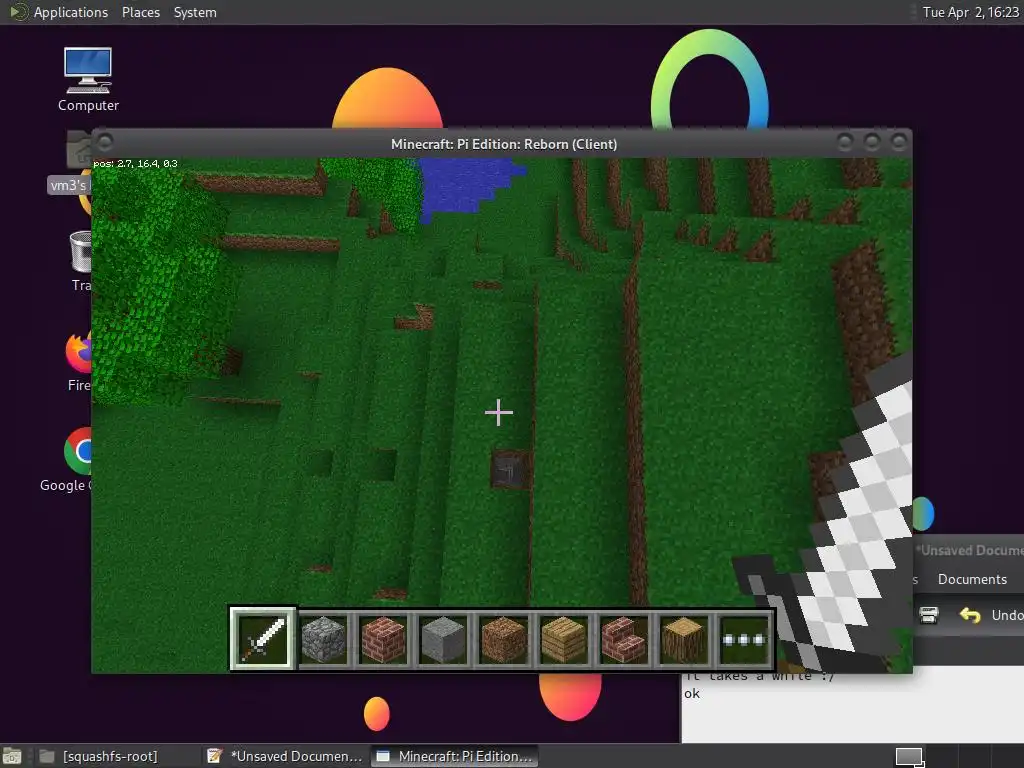Select the oak log hotbar slot
This screenshot has height=768, width=1024.
pyautogui.click(x=684, y=639)
